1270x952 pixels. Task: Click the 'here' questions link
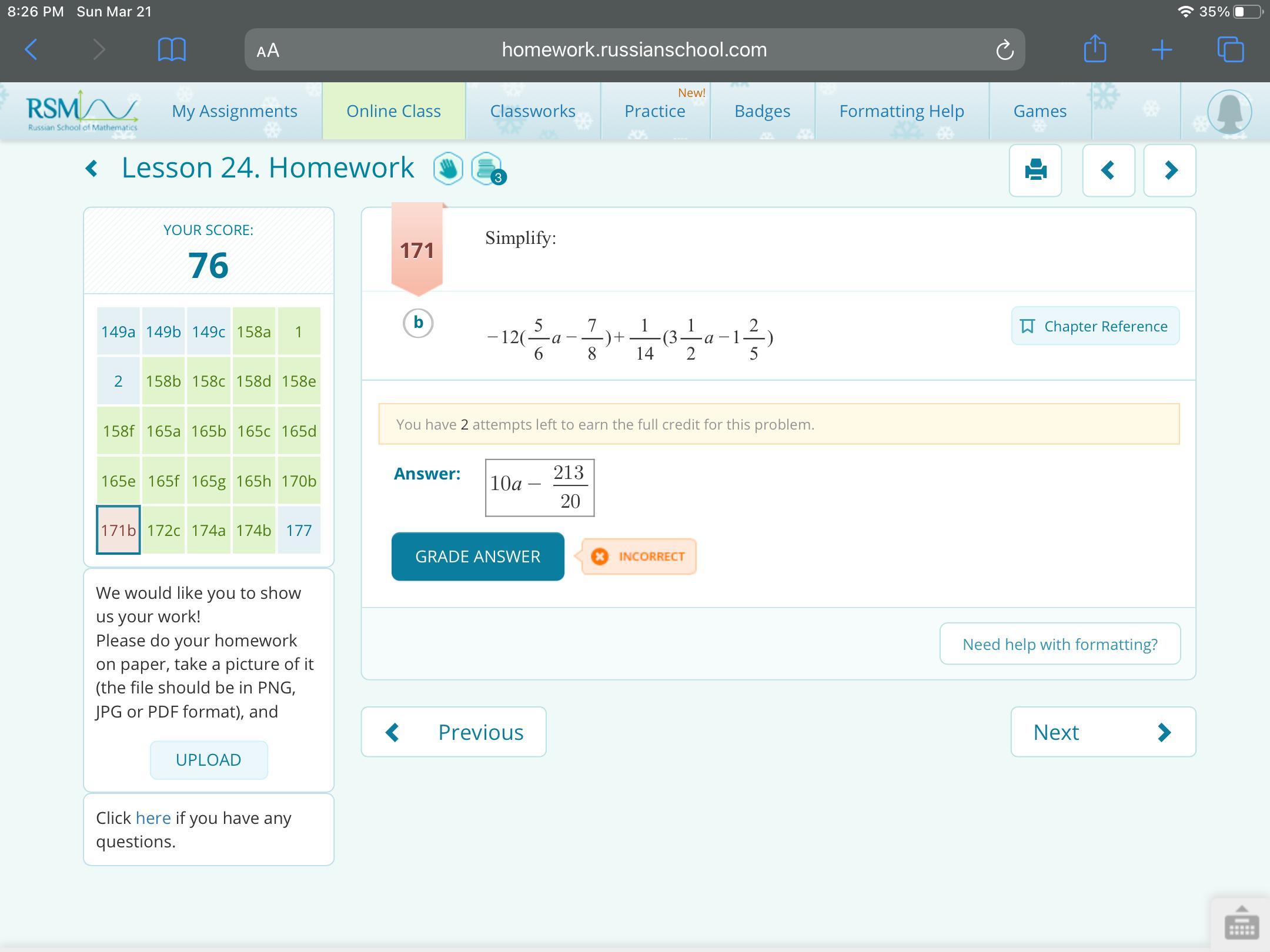153,818
